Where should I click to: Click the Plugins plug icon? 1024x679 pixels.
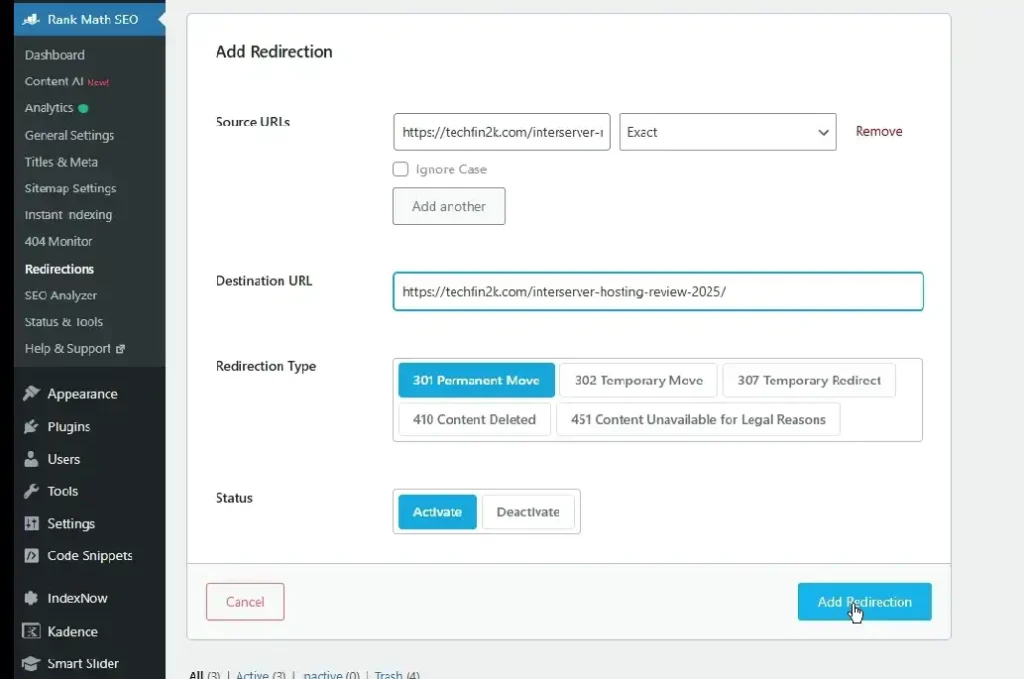pyautogui.click(x=31, y=426)
